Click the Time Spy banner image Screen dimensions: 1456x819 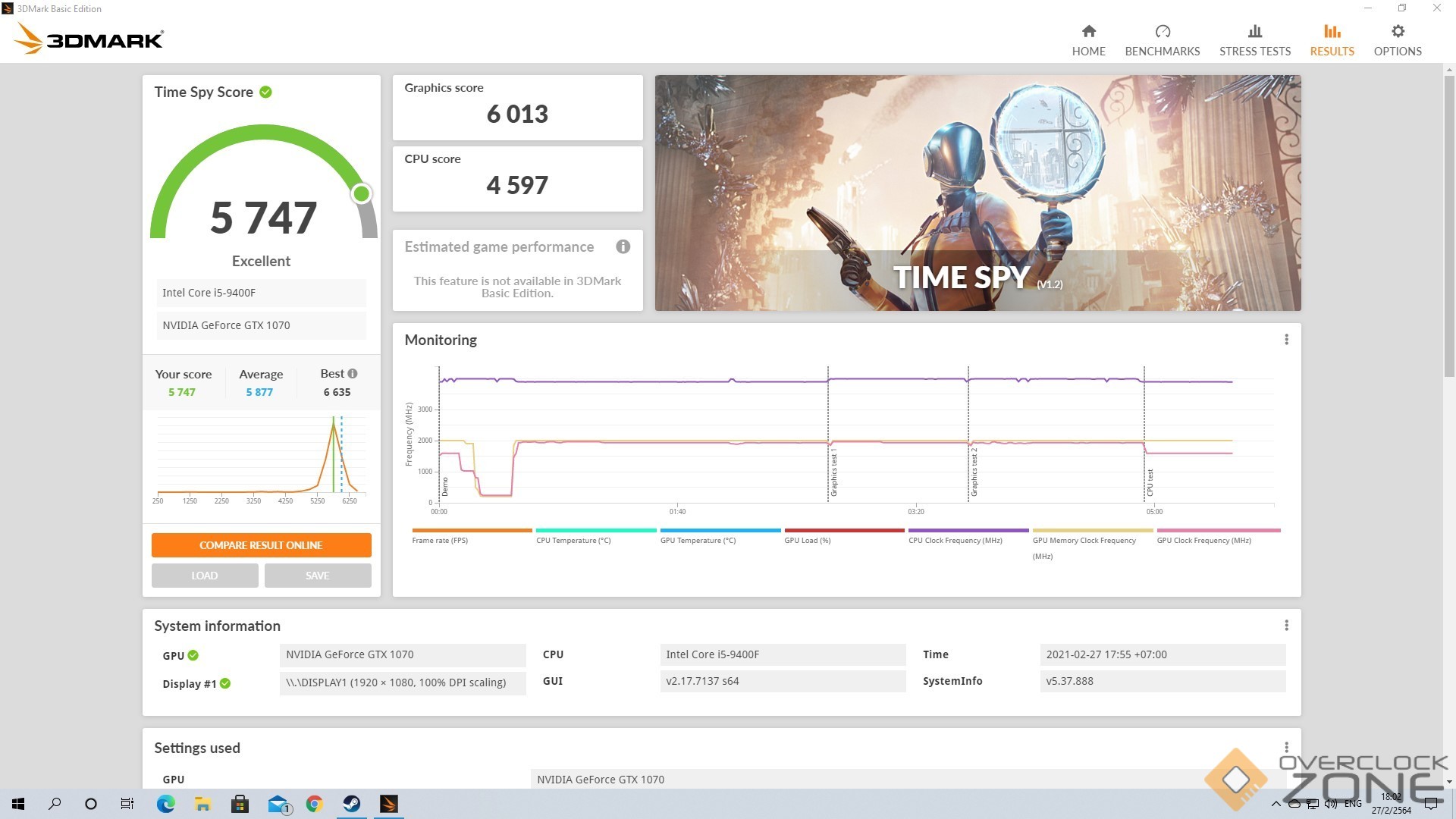[x=977, y=193]
